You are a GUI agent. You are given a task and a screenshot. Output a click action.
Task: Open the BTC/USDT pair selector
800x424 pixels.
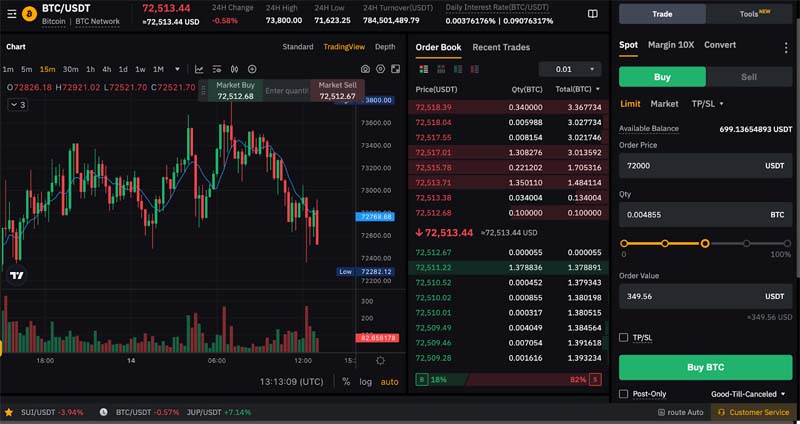(66, 8)
